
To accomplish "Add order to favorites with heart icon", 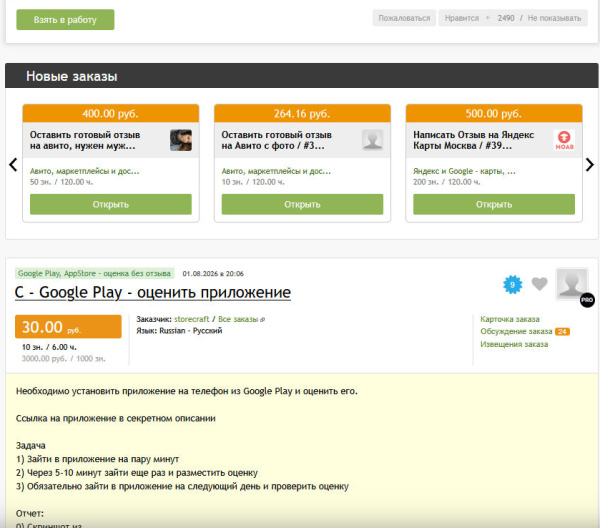I will point(540,284).
